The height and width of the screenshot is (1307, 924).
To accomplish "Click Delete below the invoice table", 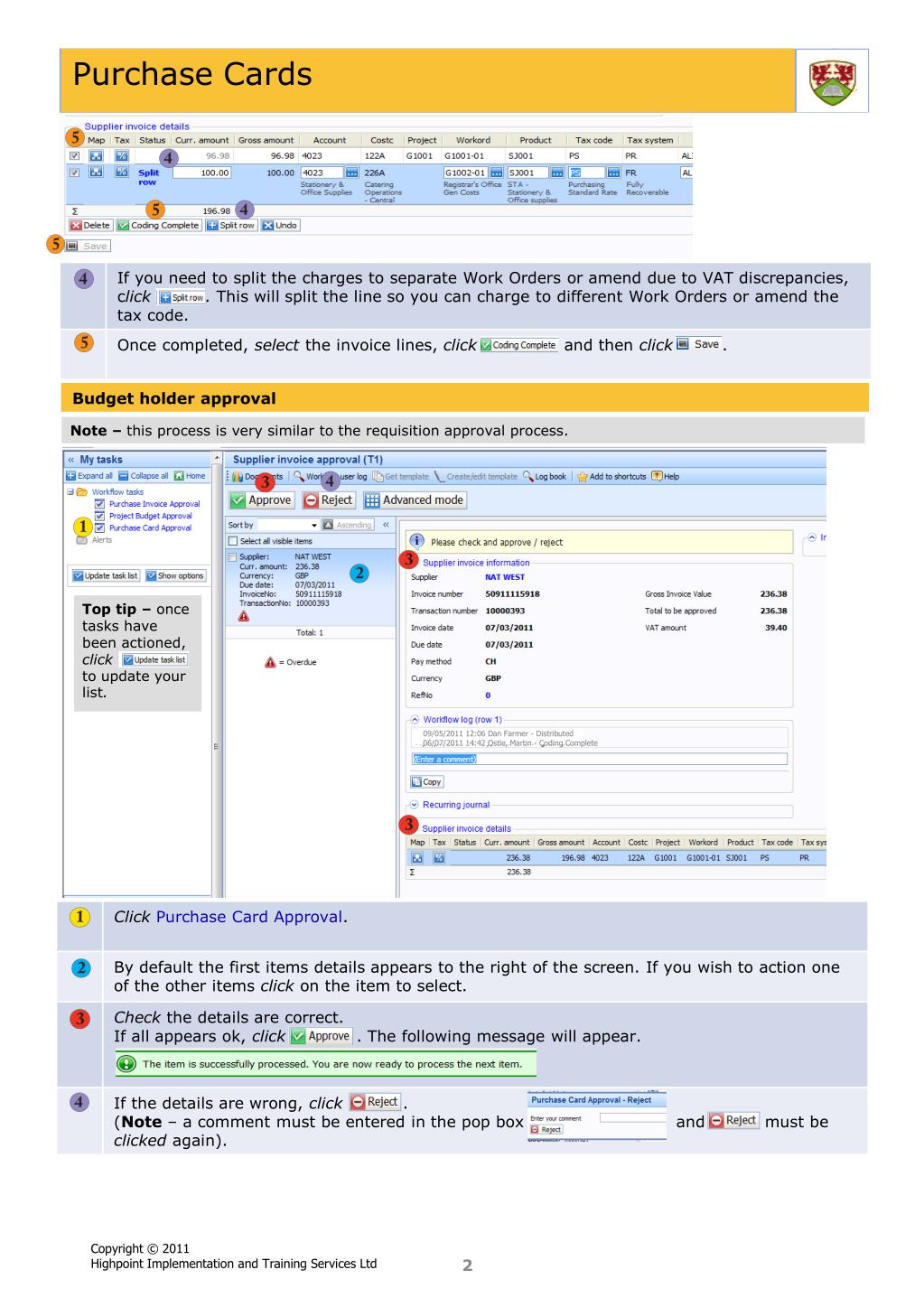I will coord(89,225).
